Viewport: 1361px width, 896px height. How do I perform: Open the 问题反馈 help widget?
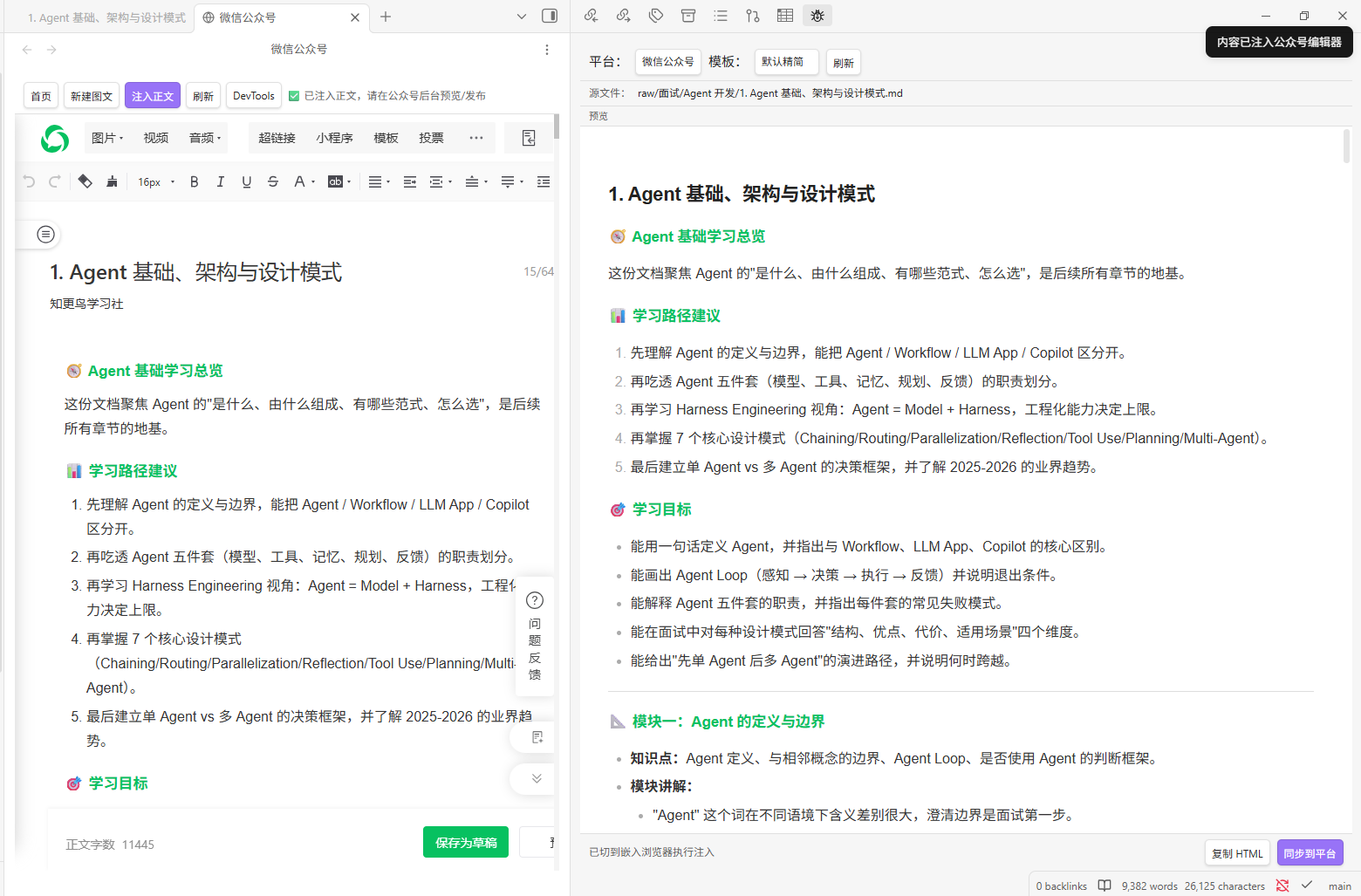(535, 636)
